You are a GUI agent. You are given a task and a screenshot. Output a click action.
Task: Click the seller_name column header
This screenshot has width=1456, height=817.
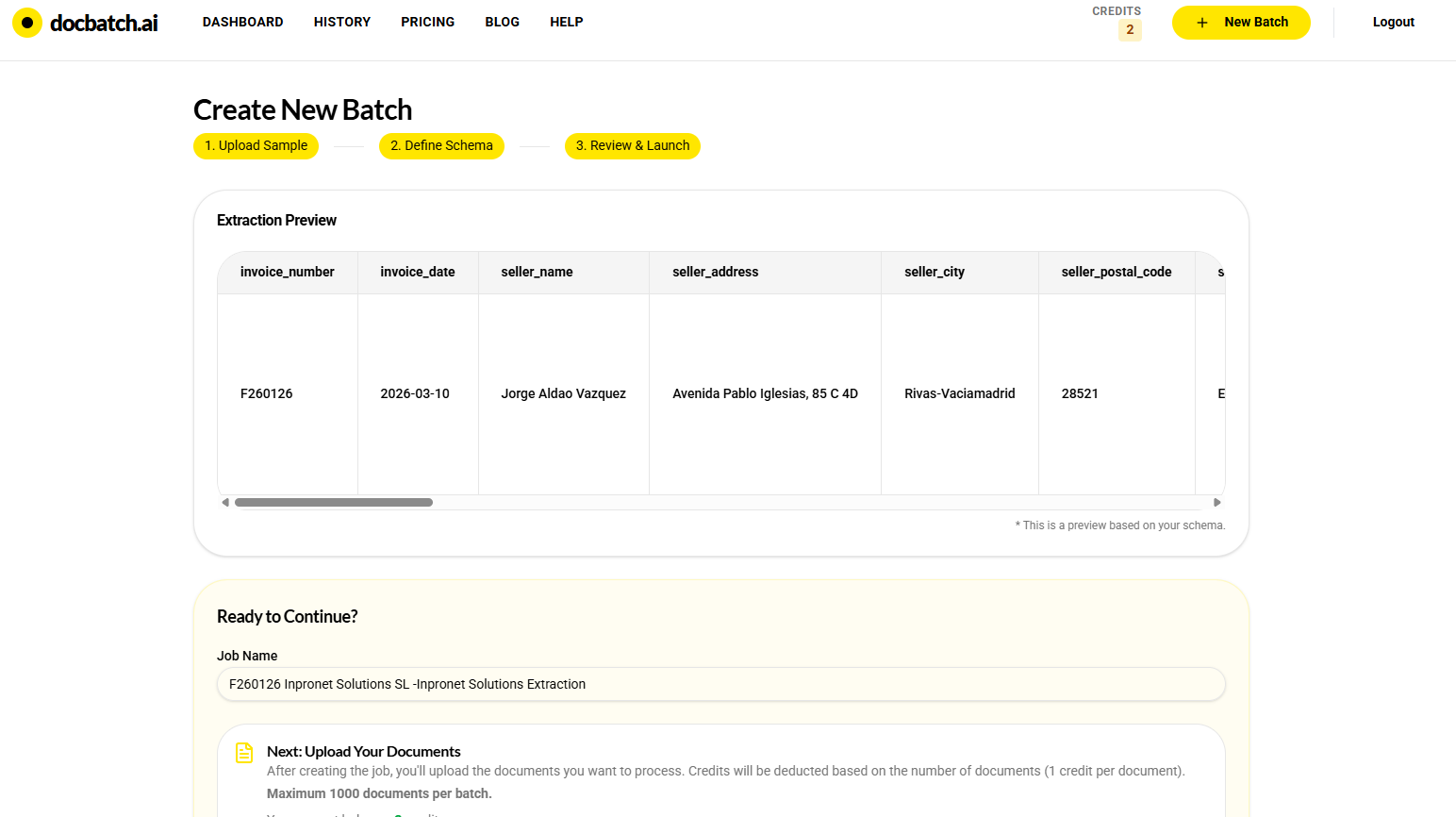564,273
